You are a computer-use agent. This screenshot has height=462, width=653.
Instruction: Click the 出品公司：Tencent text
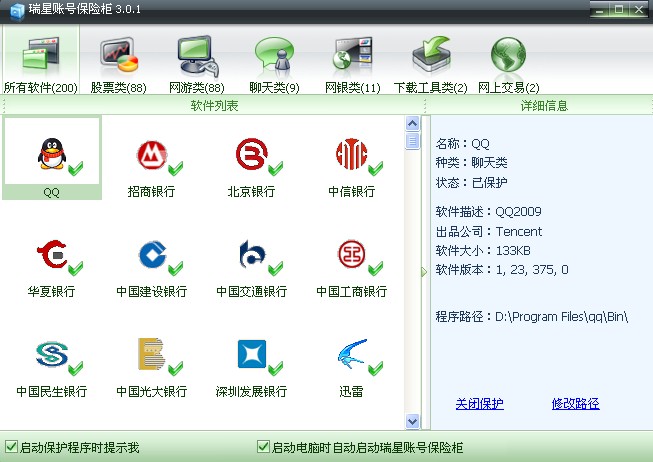(x=489, y=231)
